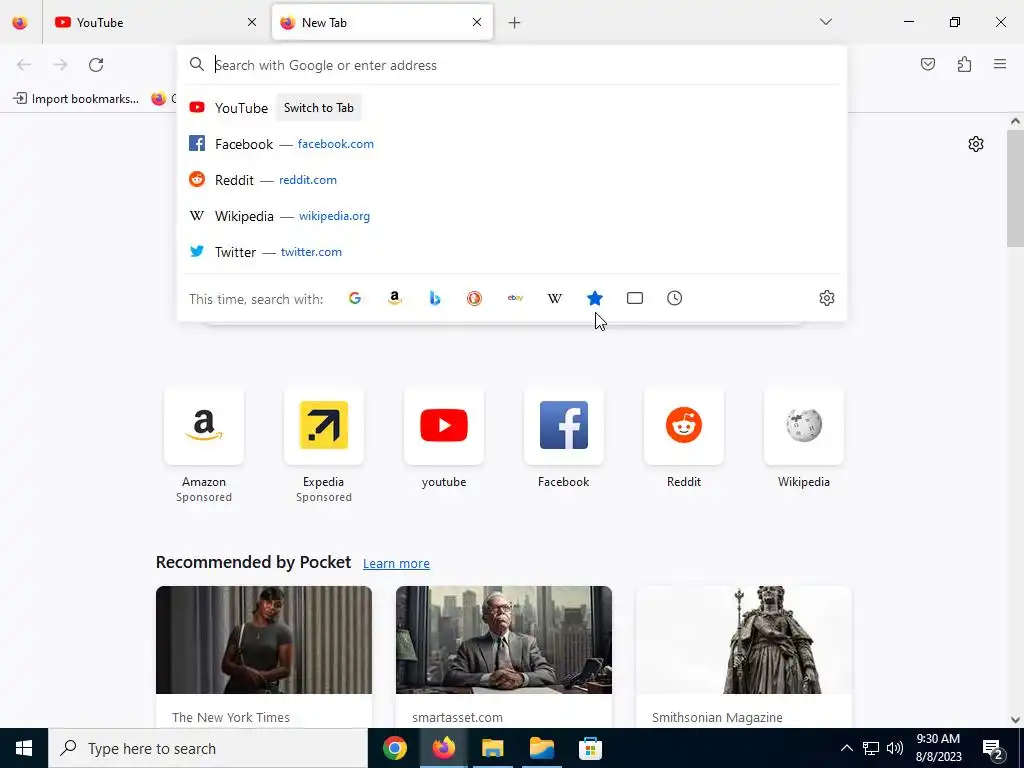Click scrollbar down arrow

[1015, 720]
